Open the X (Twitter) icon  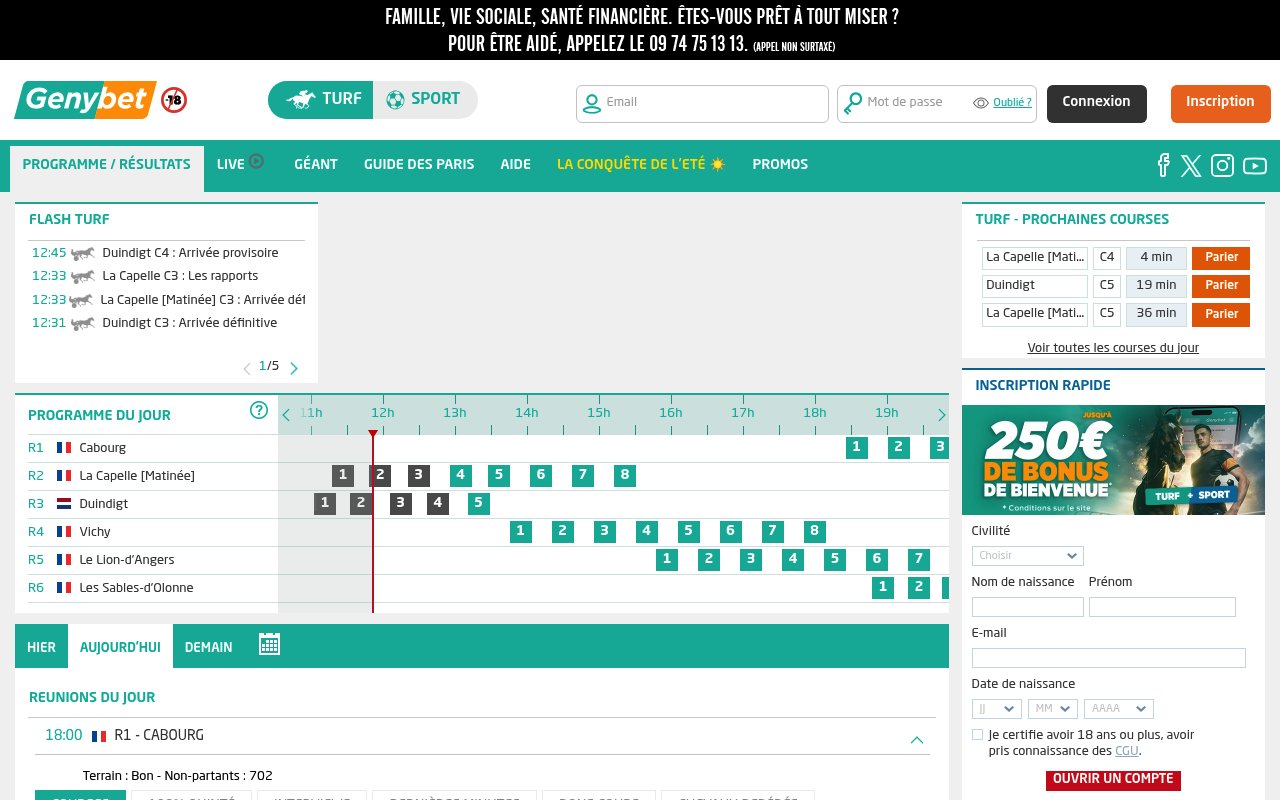pos(1191,166)
